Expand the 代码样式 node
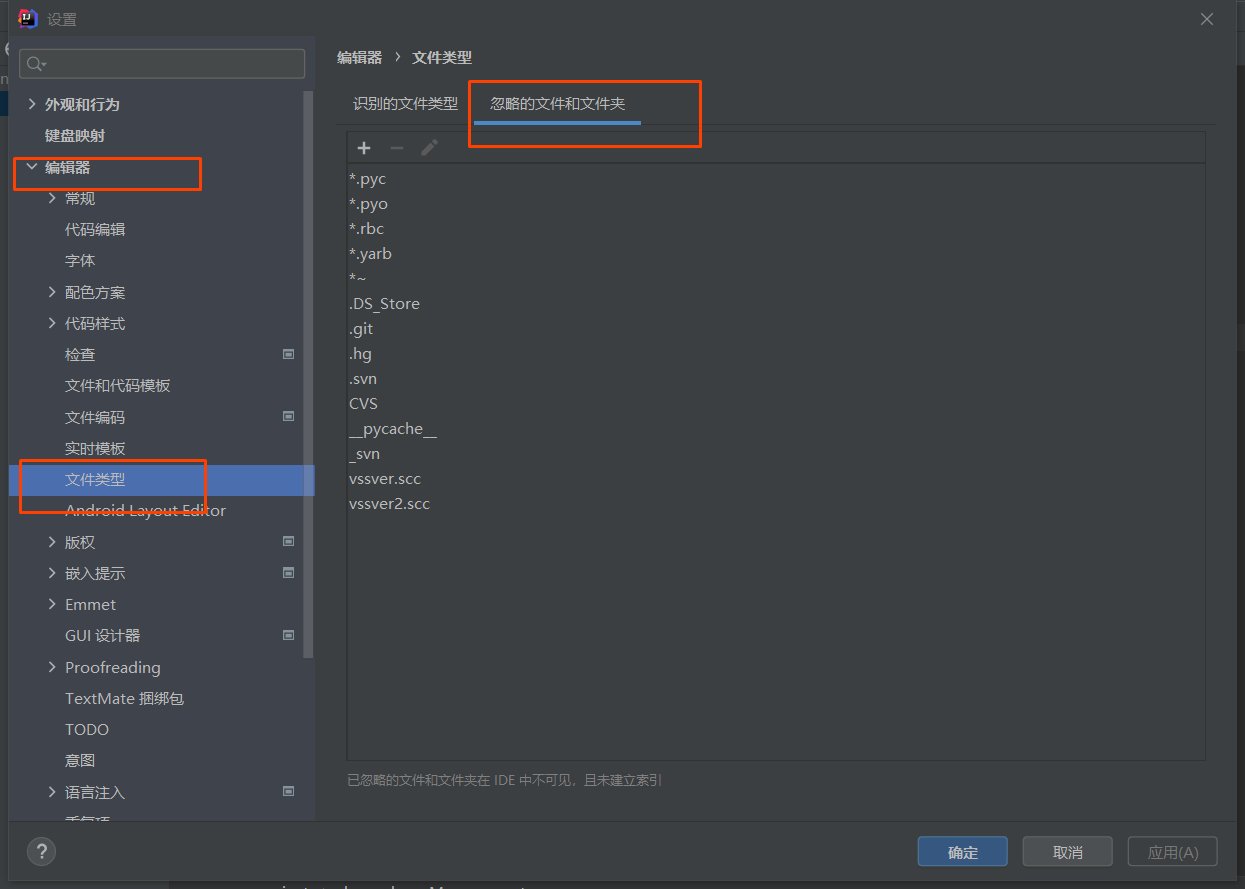1245x889 pixels. click(52, 323)
